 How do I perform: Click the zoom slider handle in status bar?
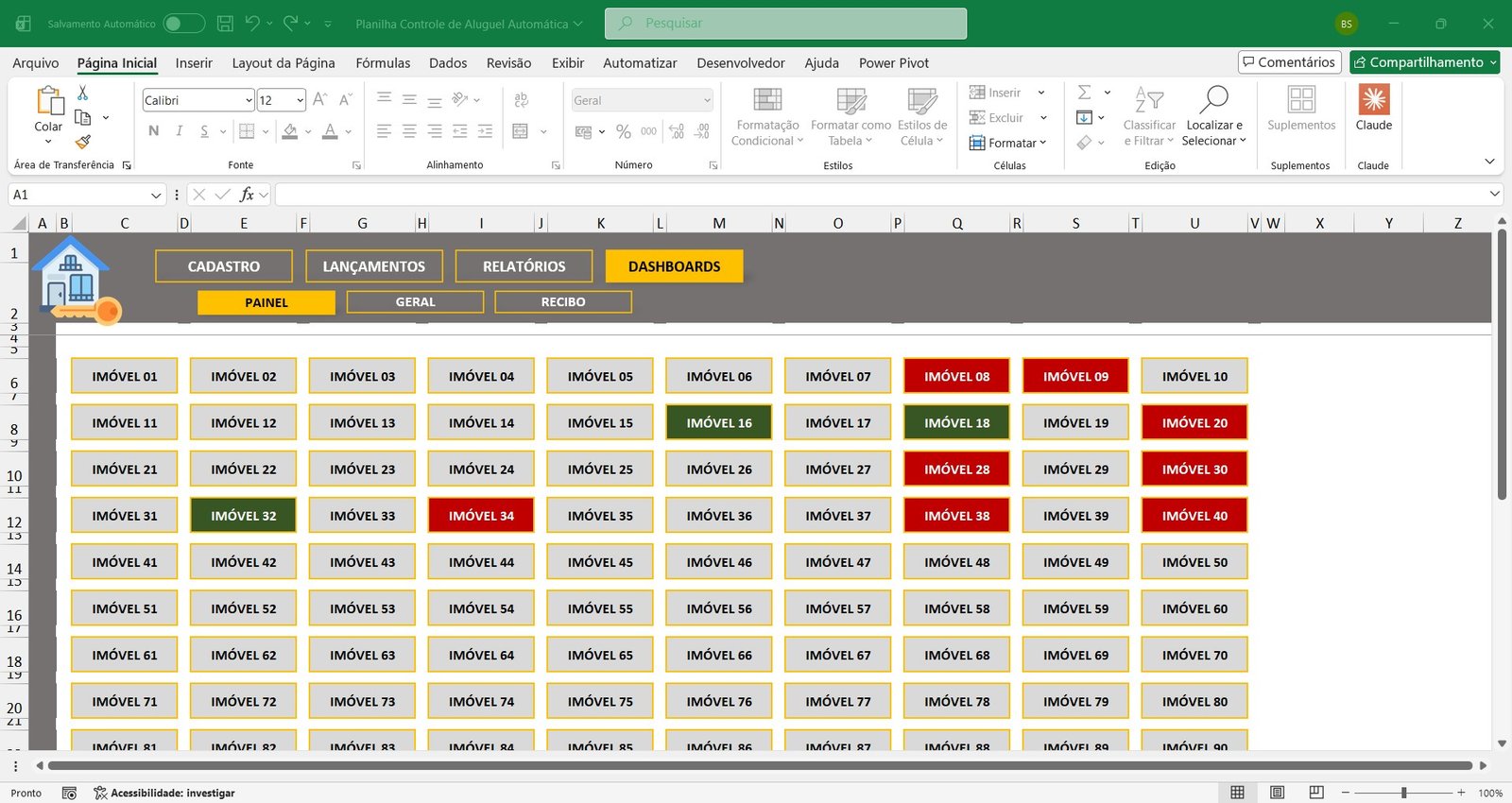(1404, 793)
